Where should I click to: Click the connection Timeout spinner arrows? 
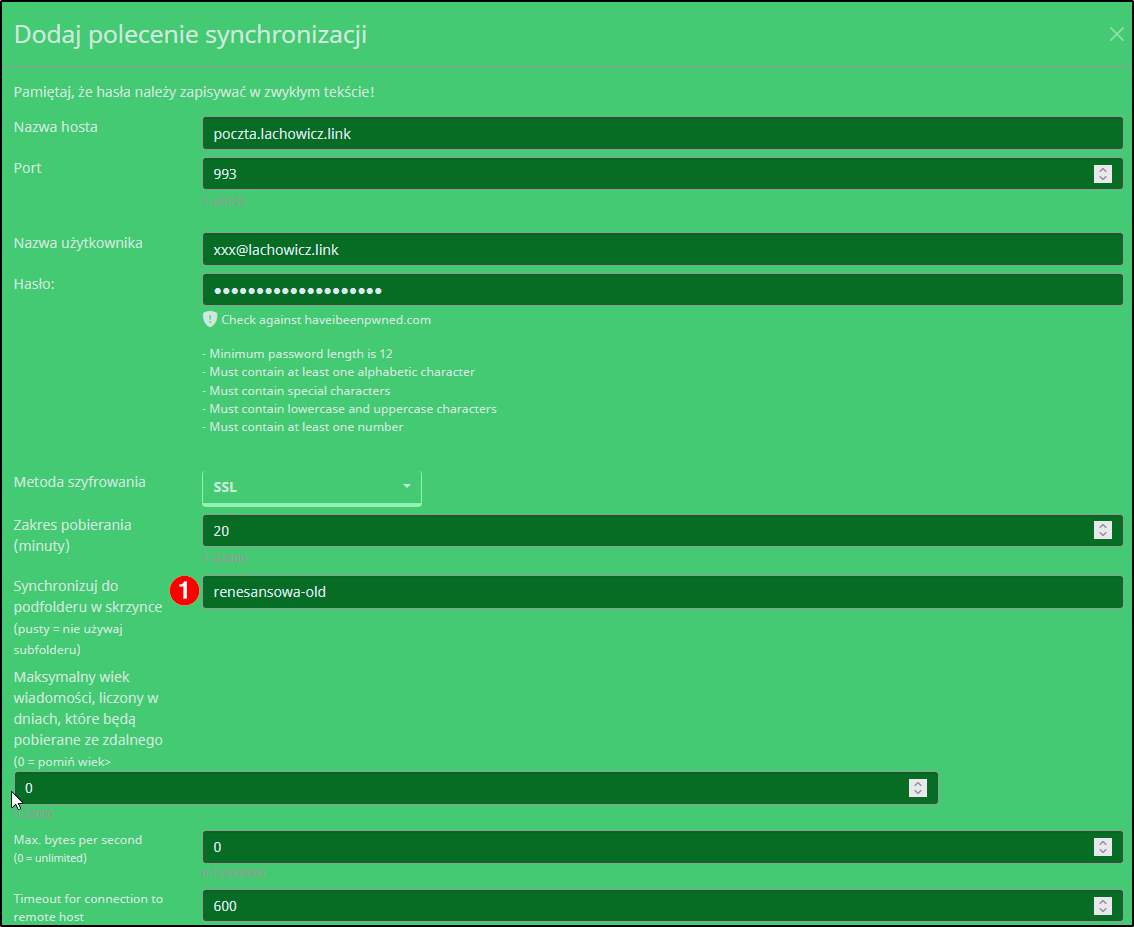[x=1103, y=906]
